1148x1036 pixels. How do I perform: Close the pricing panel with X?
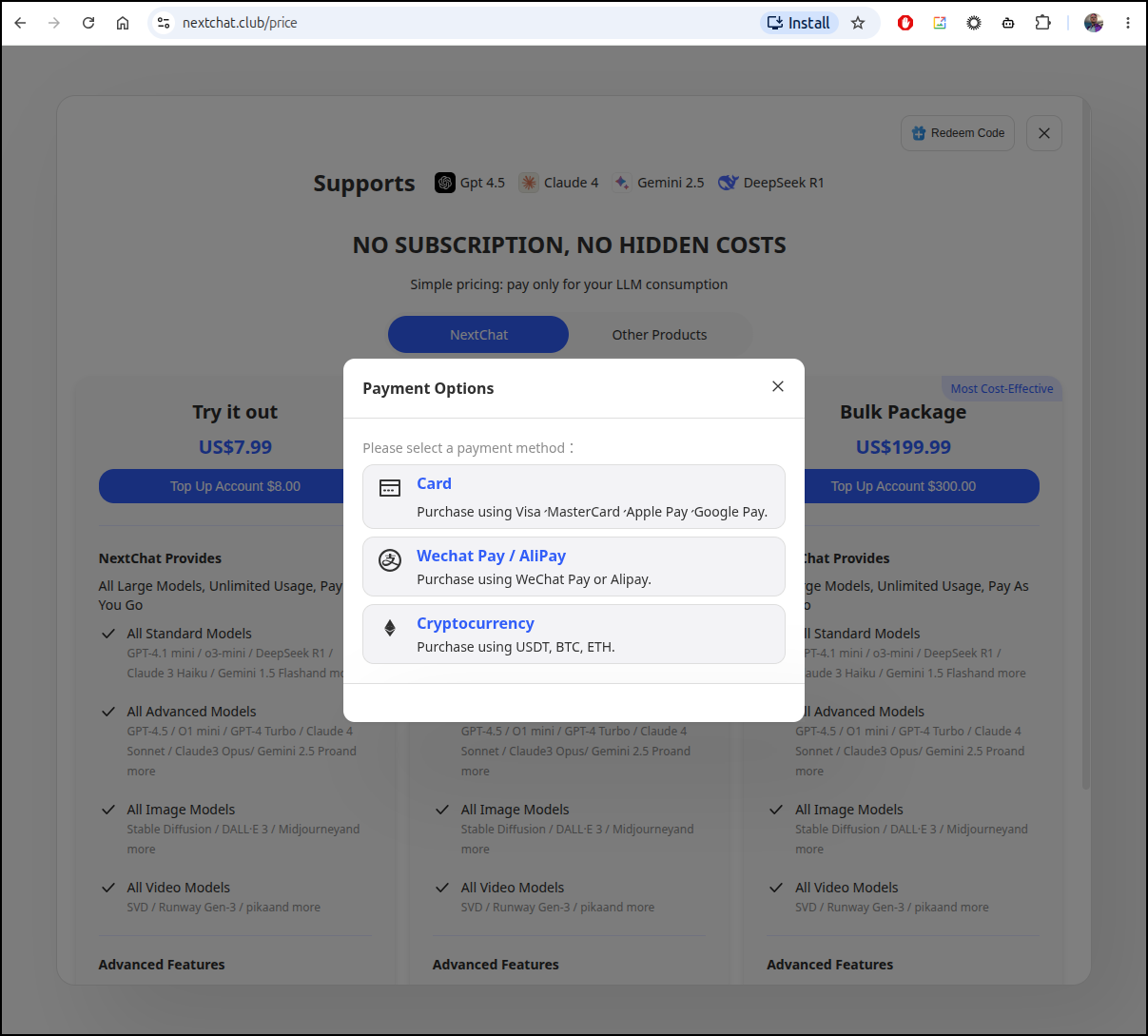tap(1044, 133)
